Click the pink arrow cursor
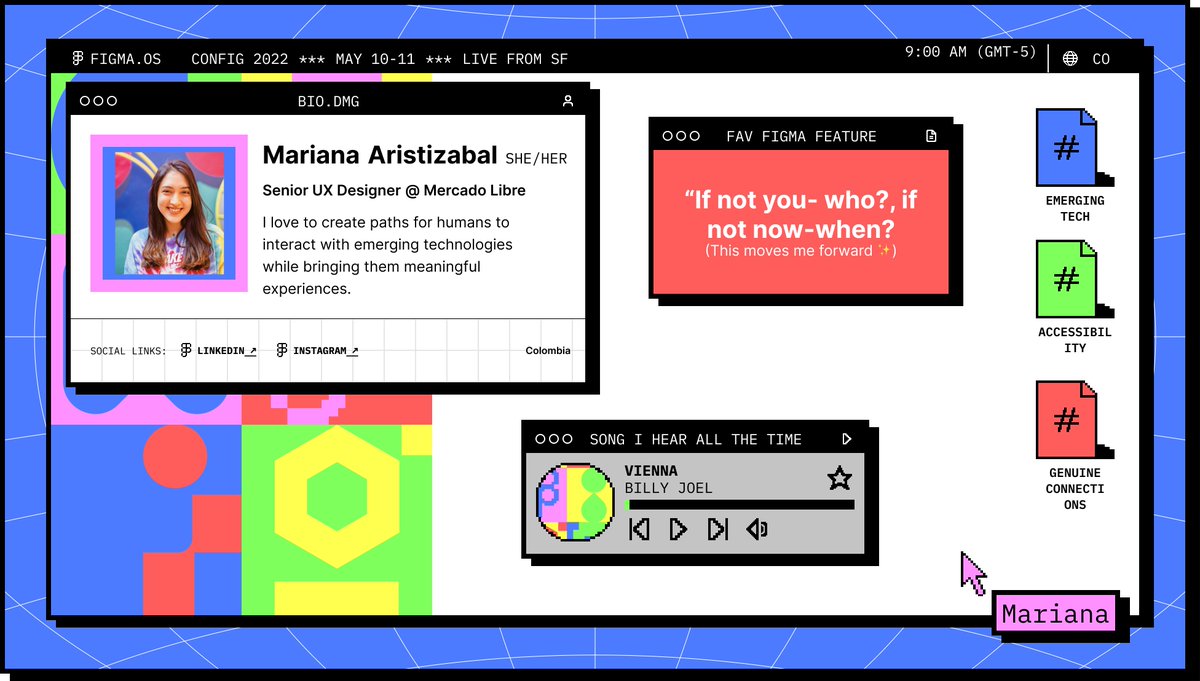 coord(973,573)
